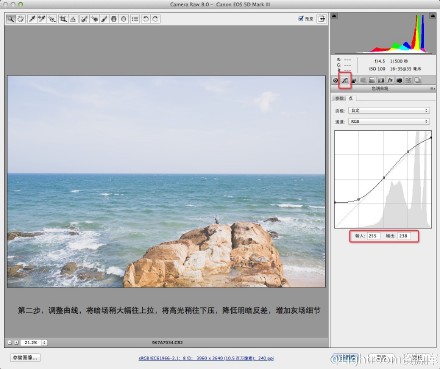Toggle shadow clipping warning in histogram
This screenshot has width=440, height=369.
coord(334,16)
